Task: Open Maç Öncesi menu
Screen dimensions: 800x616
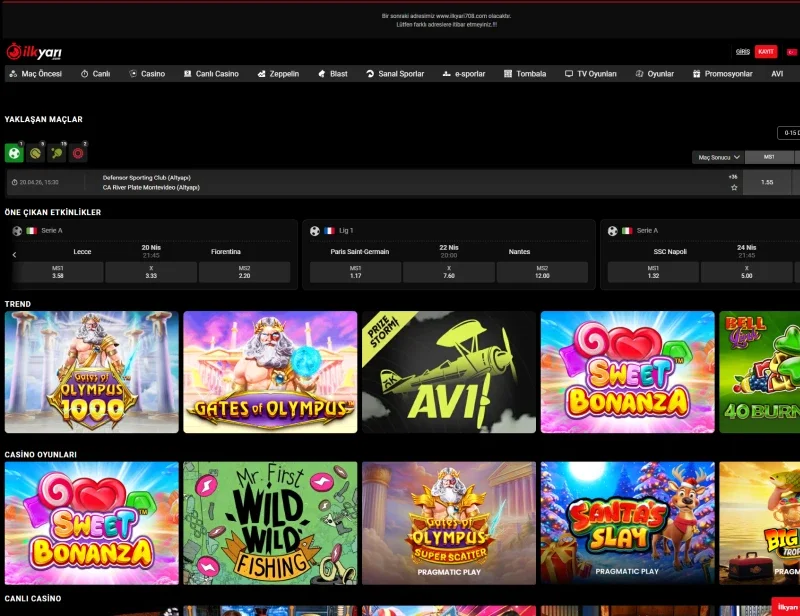Action: click(x=36, y=73)
